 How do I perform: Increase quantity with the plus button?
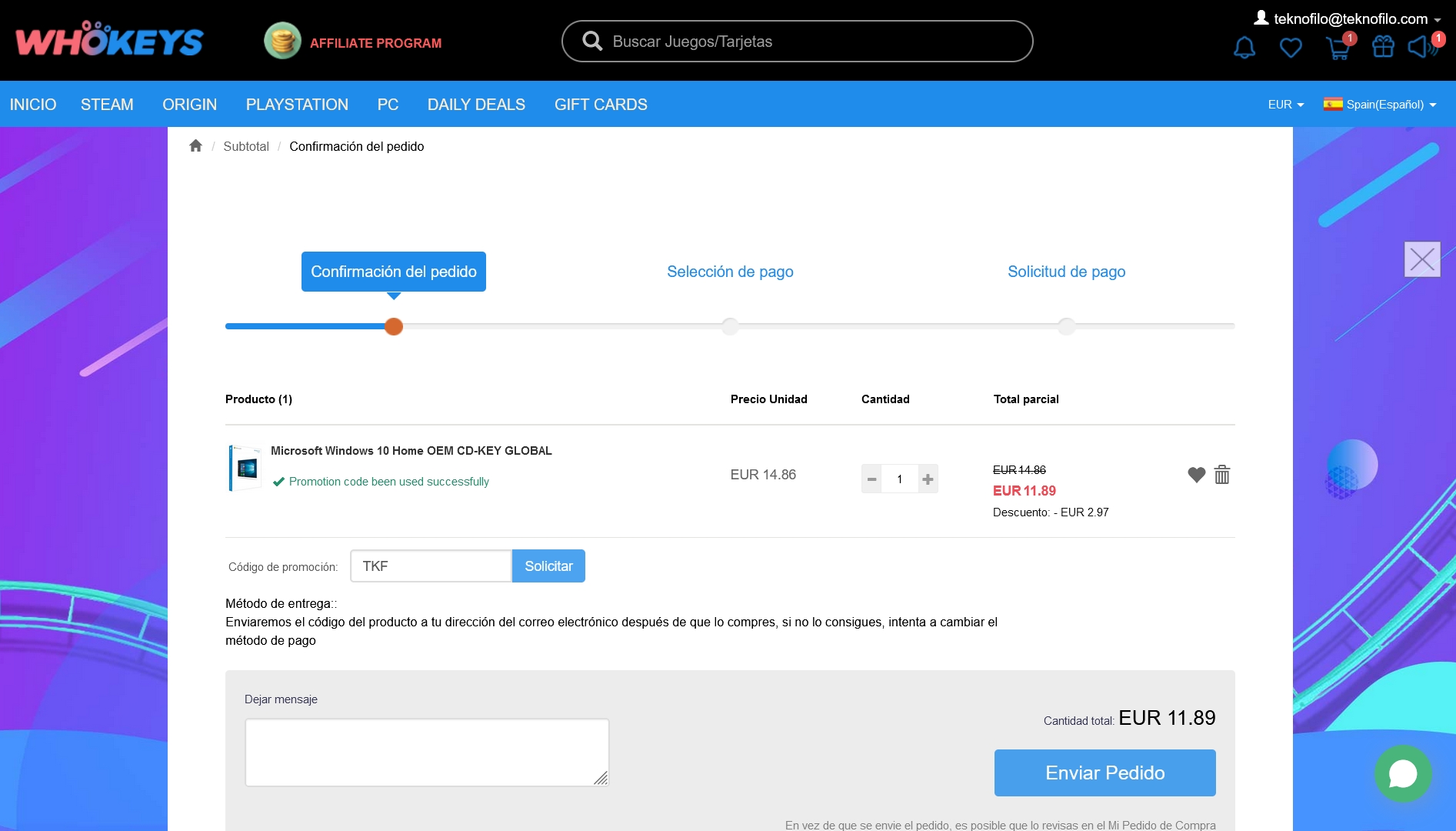point(928,479)
